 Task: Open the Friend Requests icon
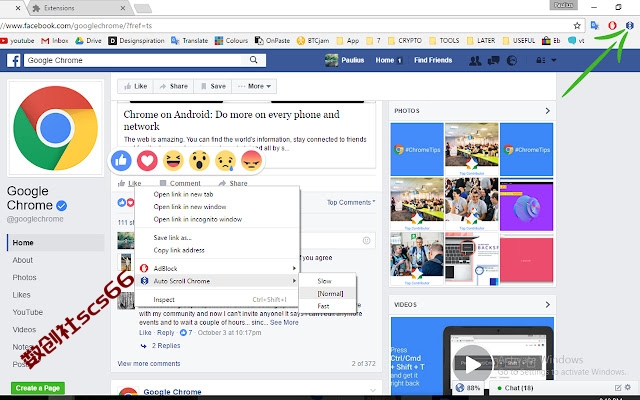click(x=475, y=60)
